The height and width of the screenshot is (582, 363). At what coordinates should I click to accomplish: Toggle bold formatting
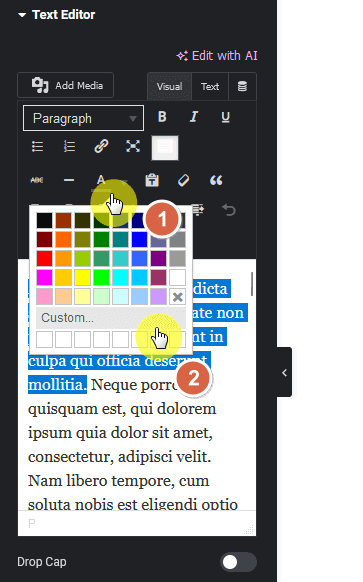162,117
